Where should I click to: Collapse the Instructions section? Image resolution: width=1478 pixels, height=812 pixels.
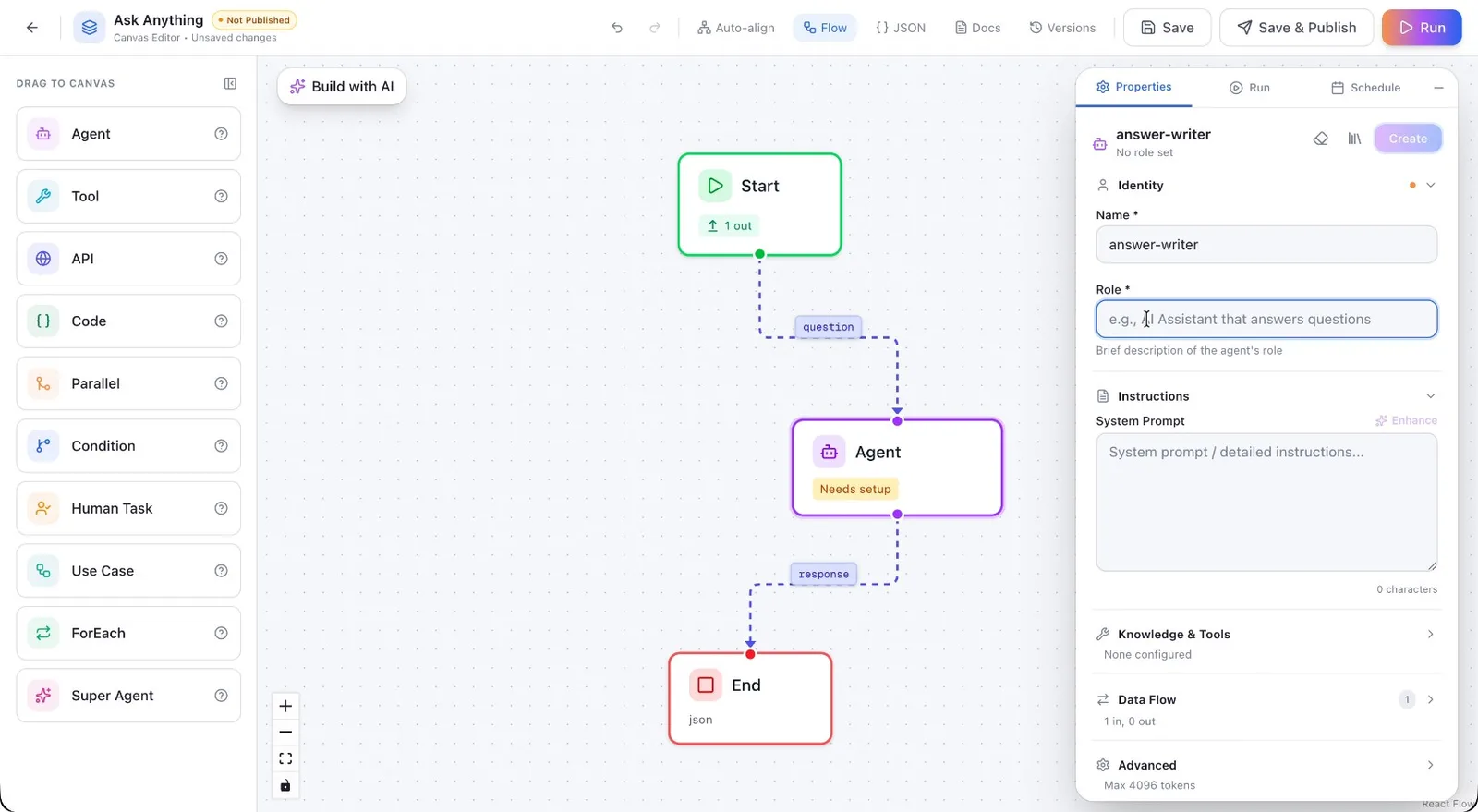pos(1431,395)
